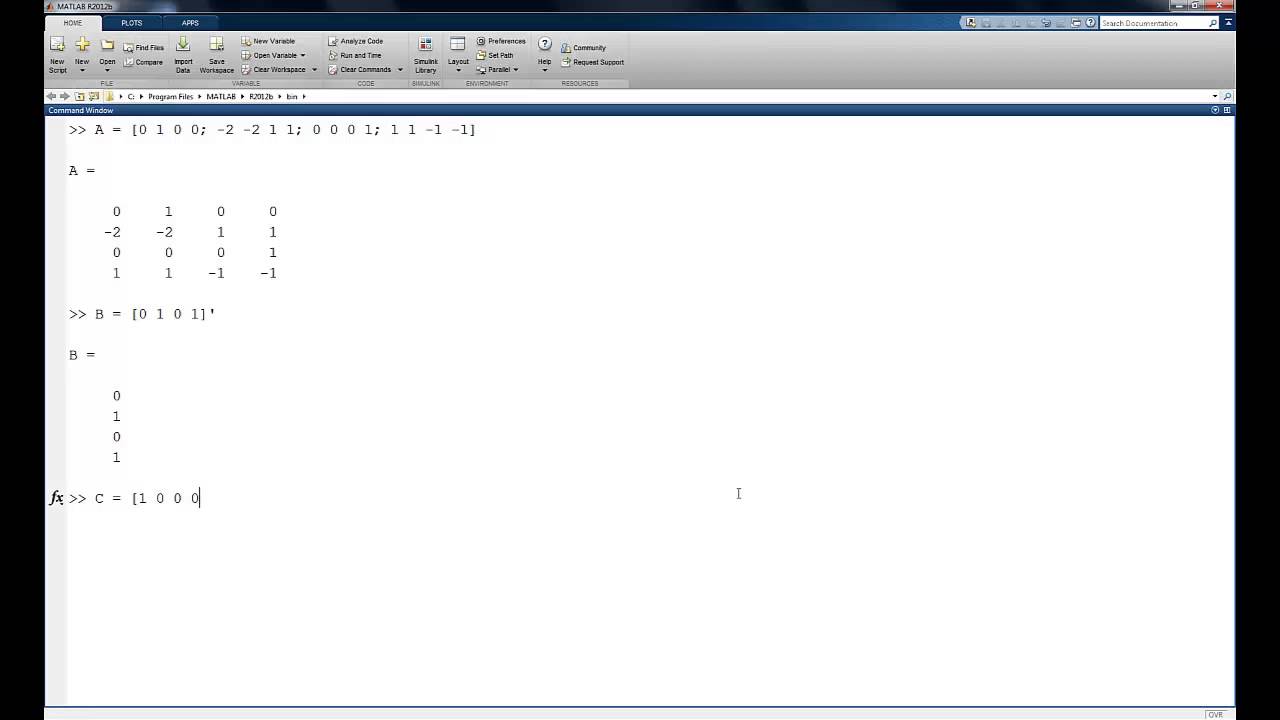Click Find Files

(144, 47)
